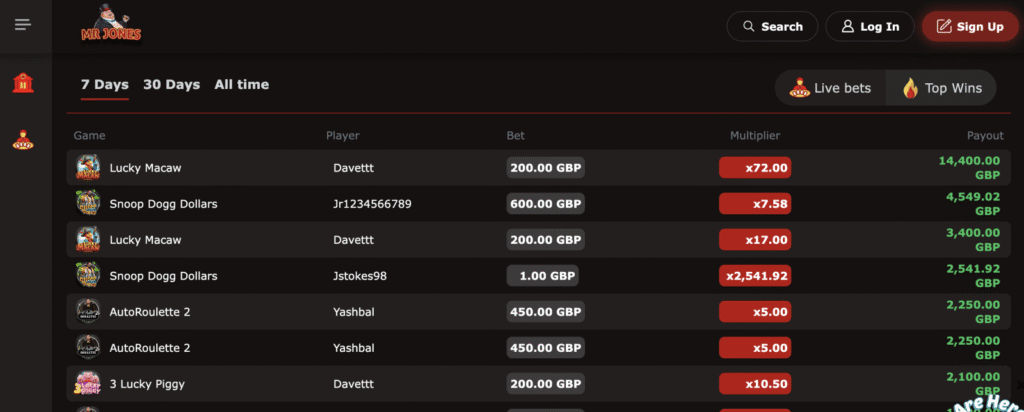
Task: Select the All time tab
Action: pyautogui.click(x=242, y=85)
